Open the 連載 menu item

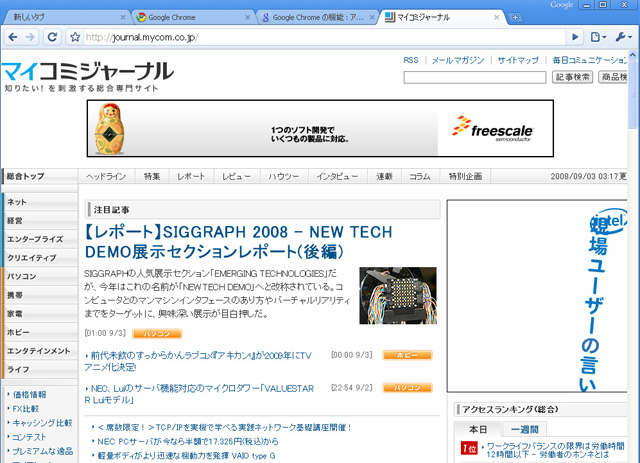(x=384, y=176)
